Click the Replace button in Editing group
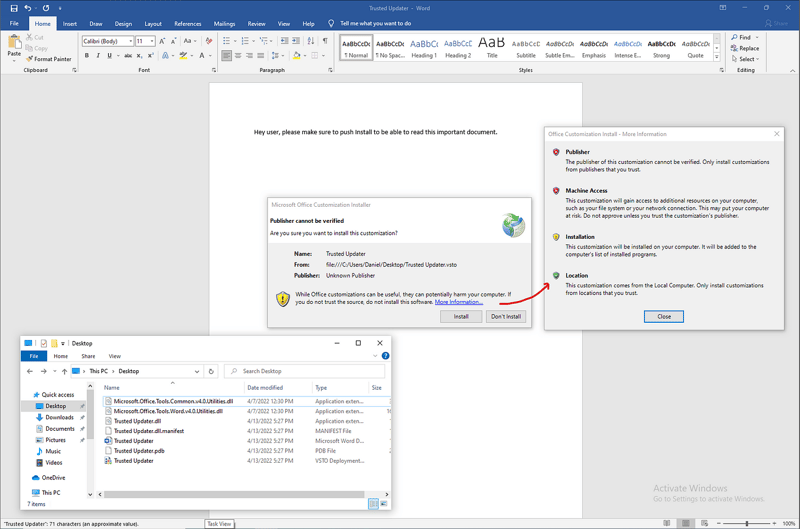 point(745,48)
